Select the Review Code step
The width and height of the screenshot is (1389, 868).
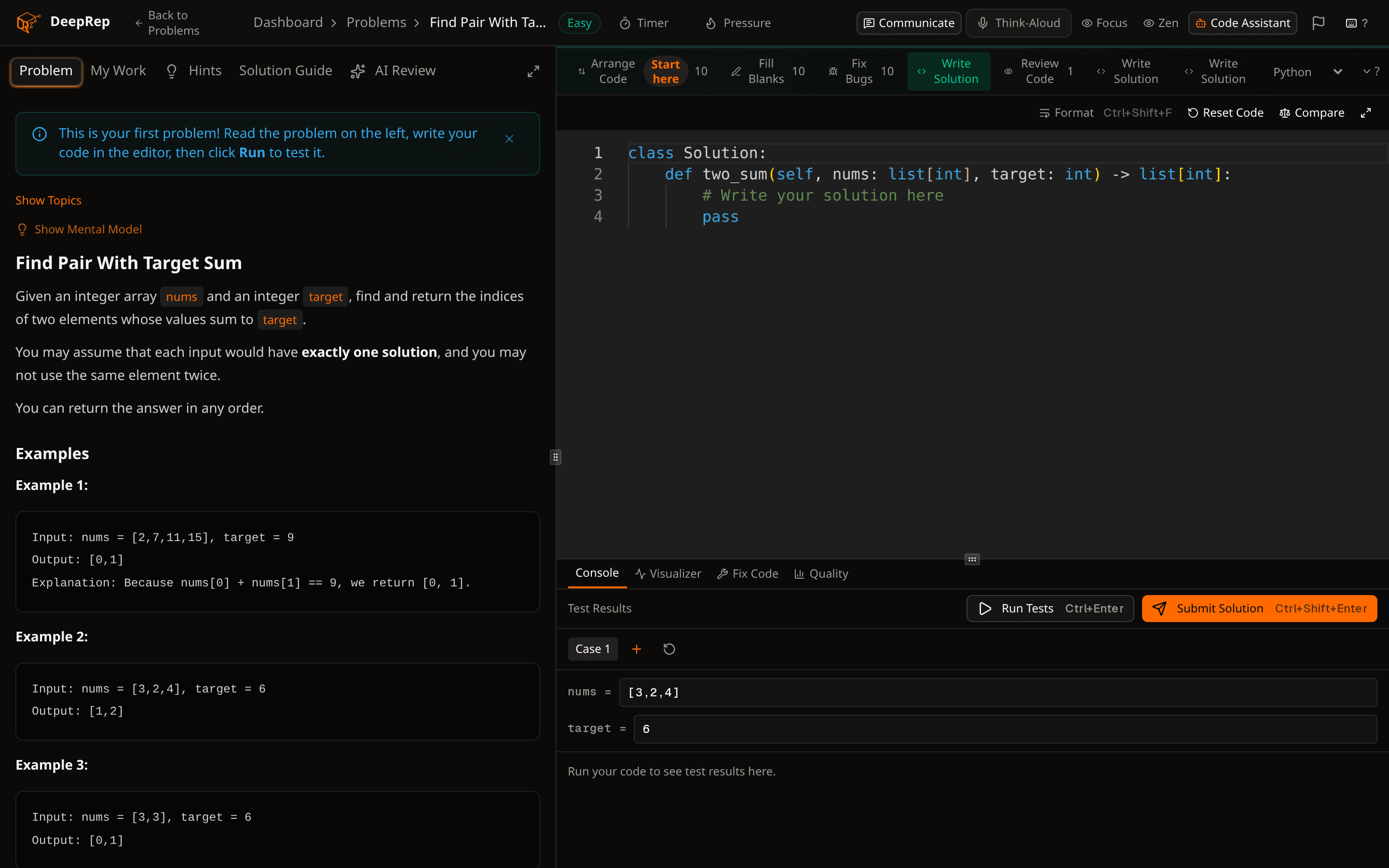(1038, 71)
